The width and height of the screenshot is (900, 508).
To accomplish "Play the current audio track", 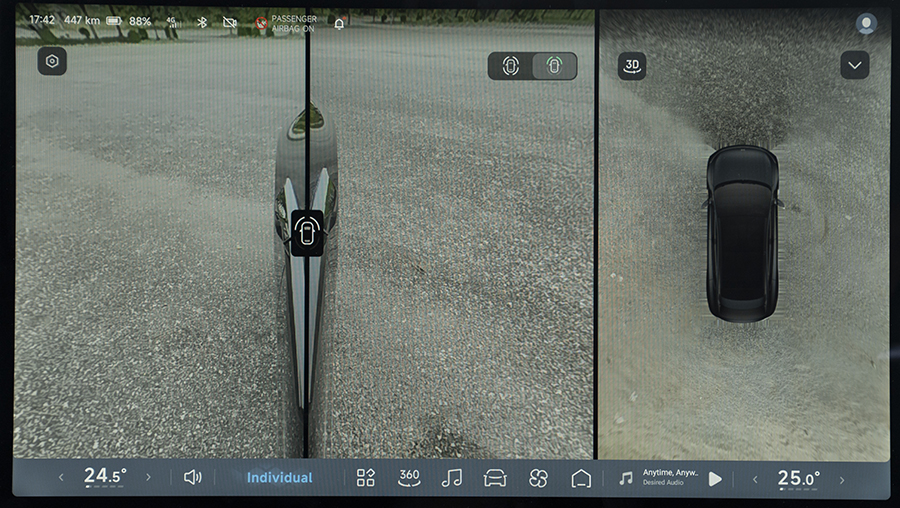I will pos(715,479).
